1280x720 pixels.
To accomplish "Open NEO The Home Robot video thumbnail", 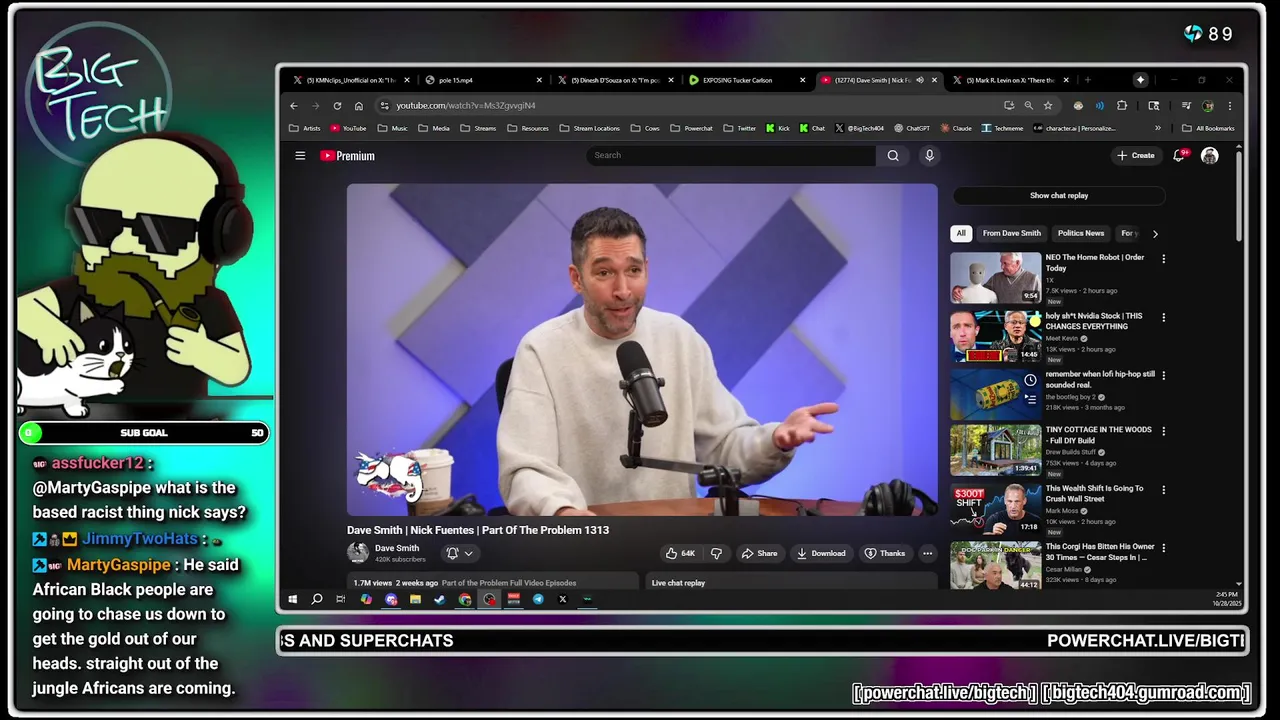I will click(x=995, y=277).
